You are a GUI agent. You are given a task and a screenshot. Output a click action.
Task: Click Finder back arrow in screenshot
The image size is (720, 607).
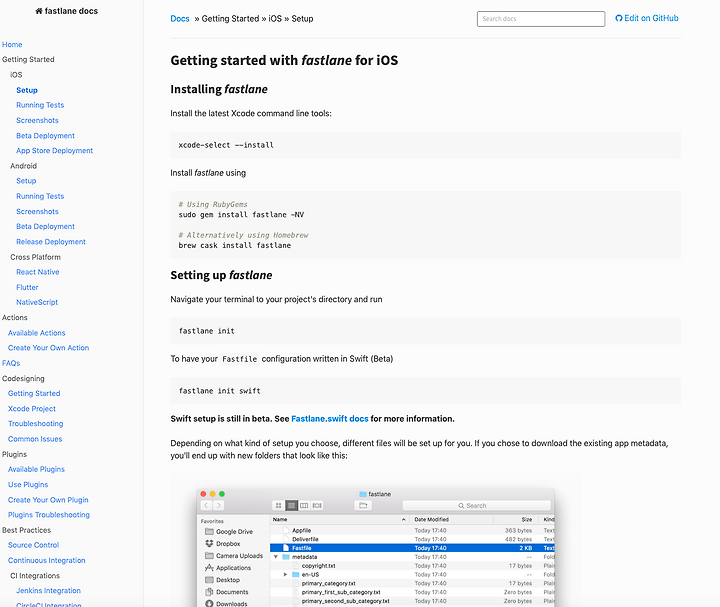coord(206,506)
